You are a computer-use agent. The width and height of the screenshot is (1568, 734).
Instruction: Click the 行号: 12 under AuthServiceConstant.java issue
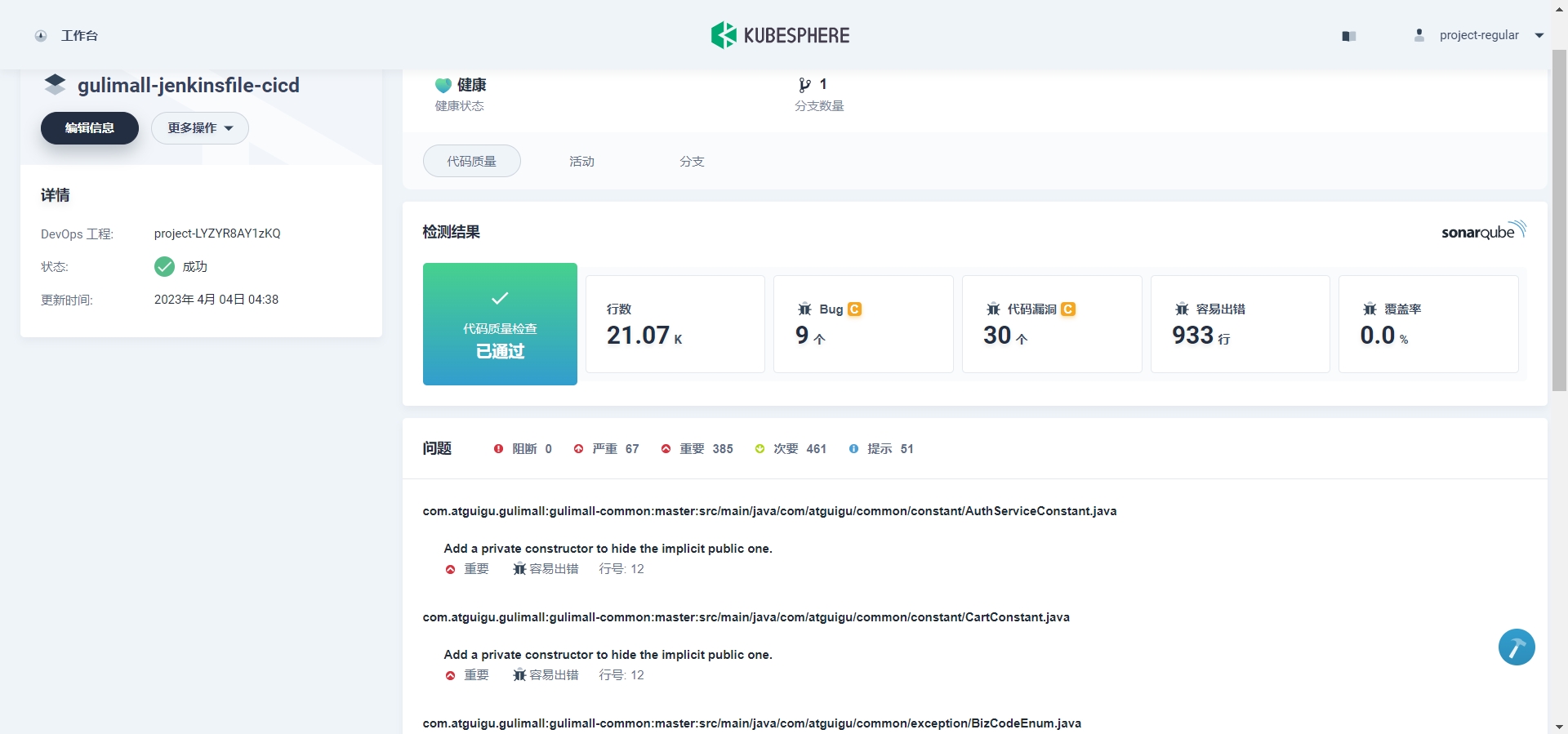621,569
